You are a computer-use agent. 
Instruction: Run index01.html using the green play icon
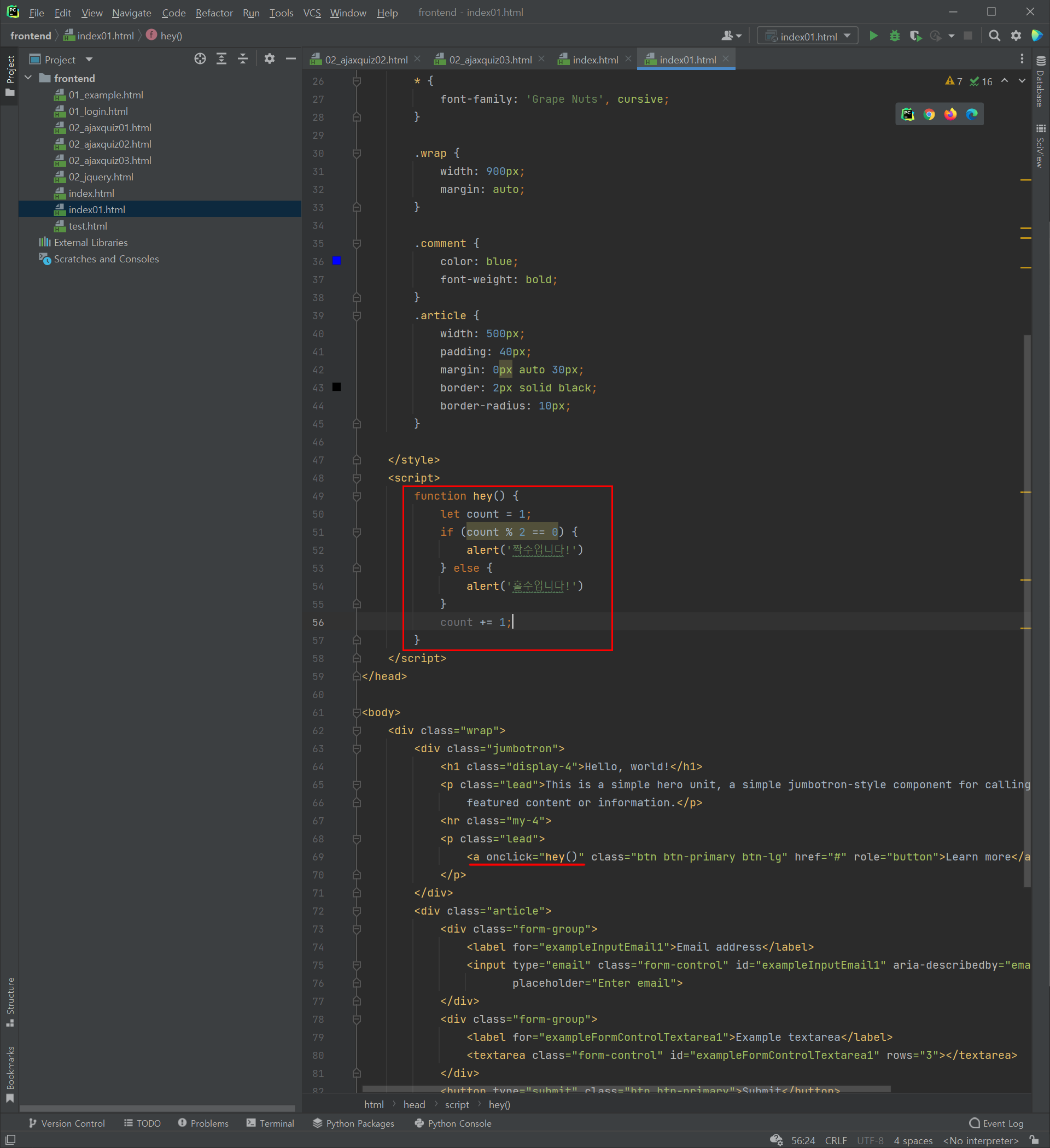(x=873, y=36)
